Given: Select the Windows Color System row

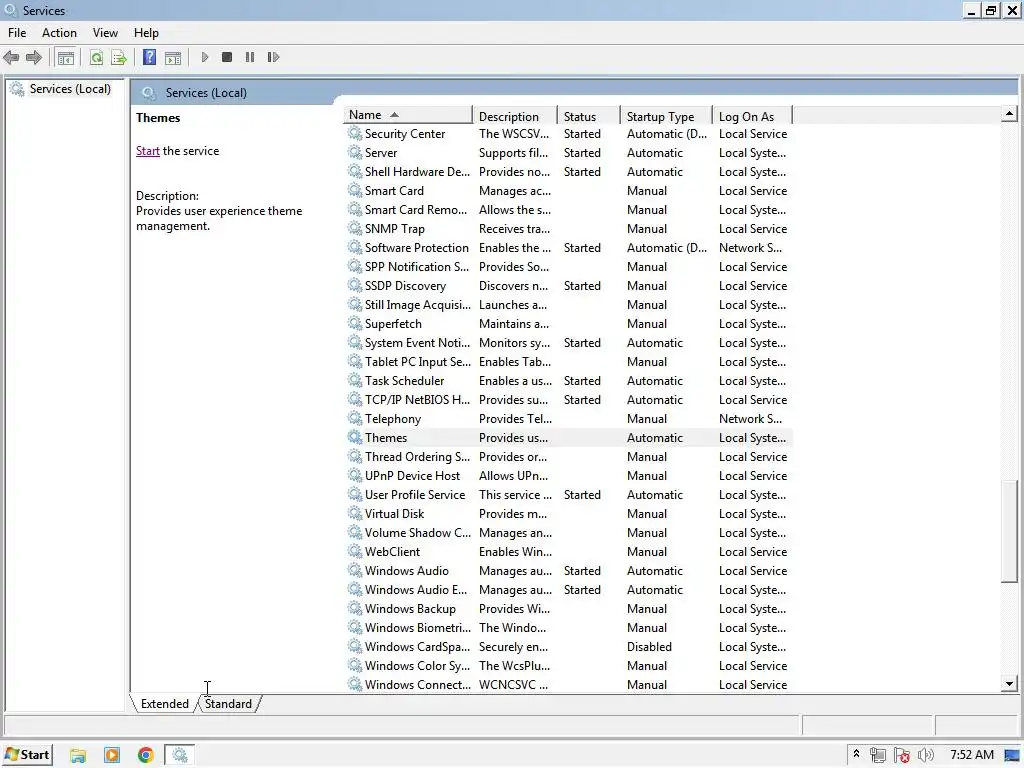Looking at the screenshot, I should tap(568, 665).
